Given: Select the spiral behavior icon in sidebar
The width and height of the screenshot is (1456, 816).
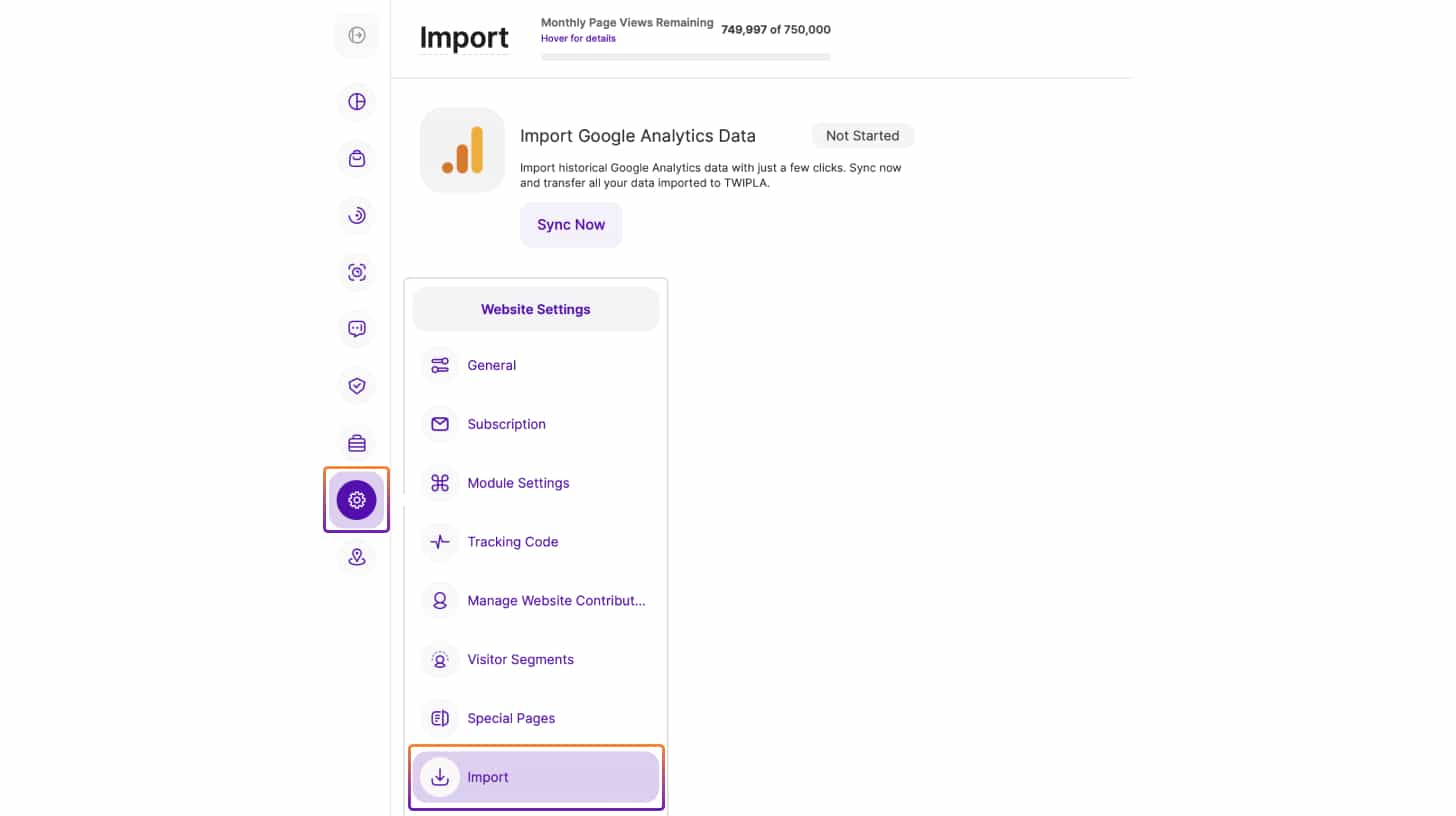Looking at the screenshot, I should coord(357,215).
